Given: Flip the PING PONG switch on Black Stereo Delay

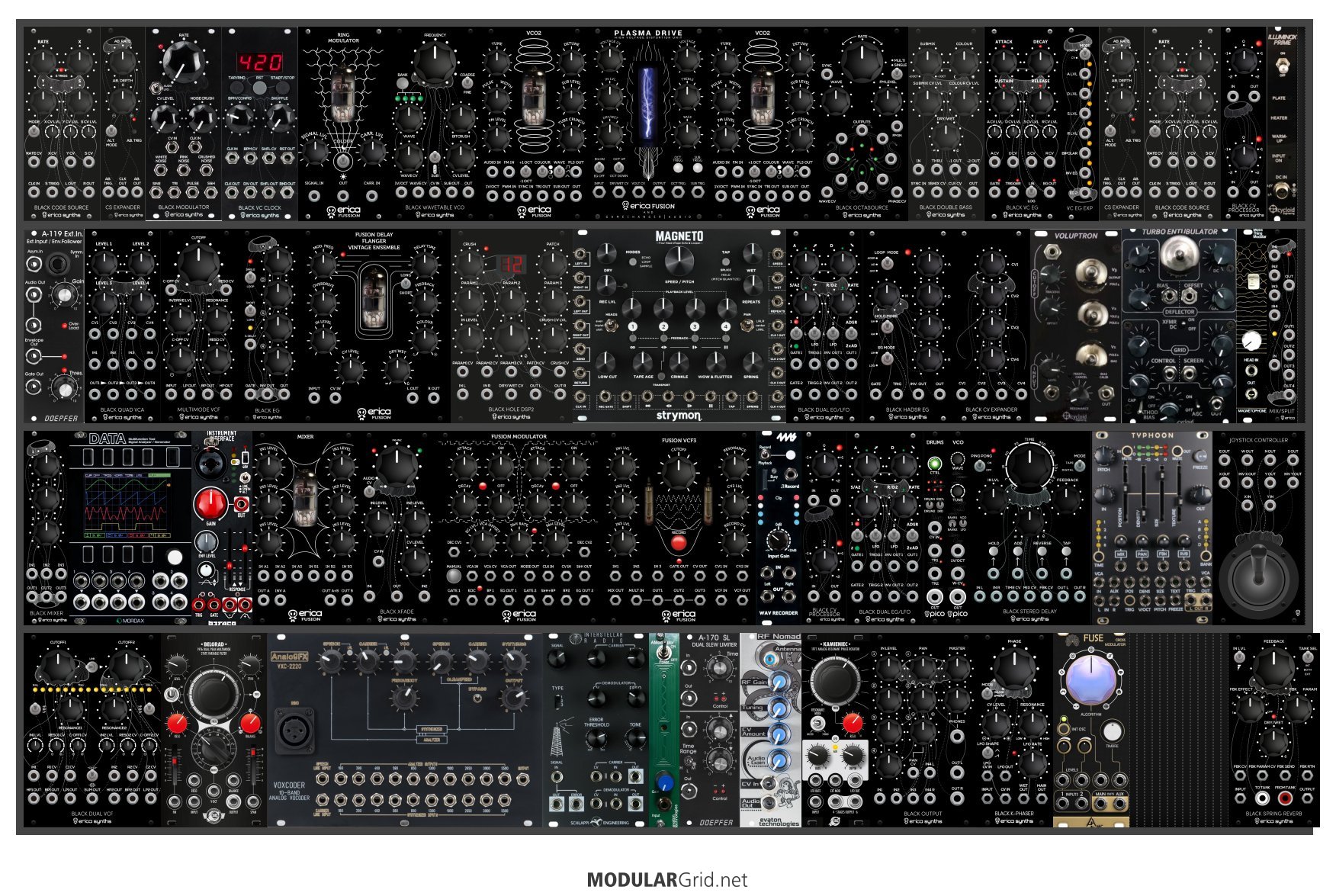Looking at the screenshot, I should tap(980, 466).
